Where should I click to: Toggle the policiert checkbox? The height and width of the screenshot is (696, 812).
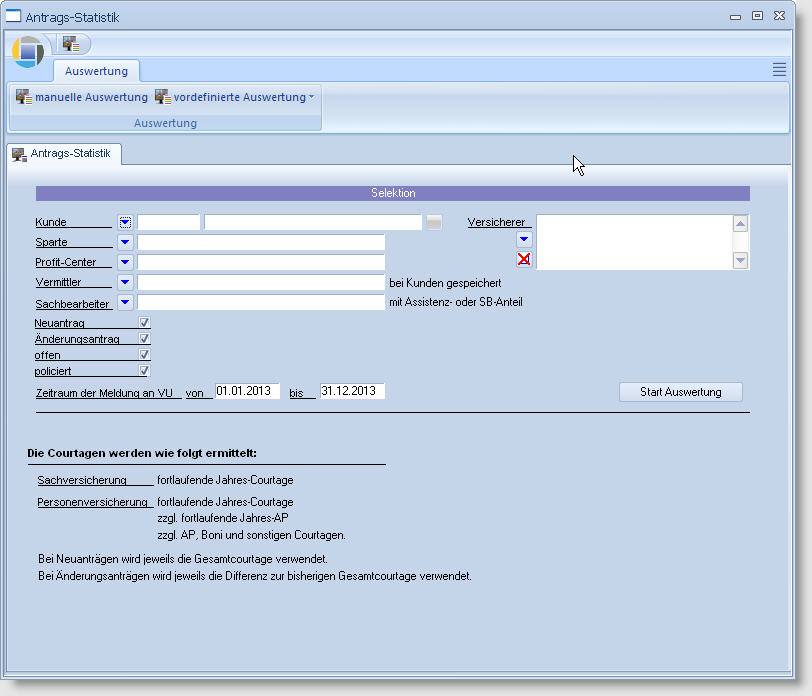point(145,371)
